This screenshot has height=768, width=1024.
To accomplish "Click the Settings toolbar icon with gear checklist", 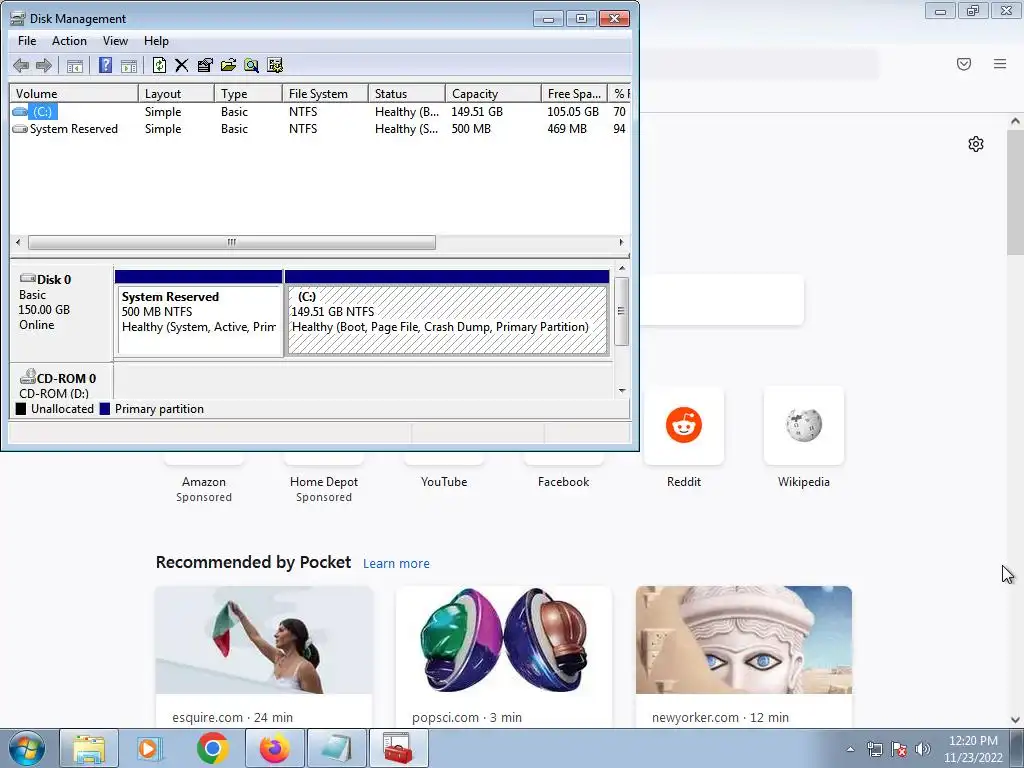I will coord(275,65).
